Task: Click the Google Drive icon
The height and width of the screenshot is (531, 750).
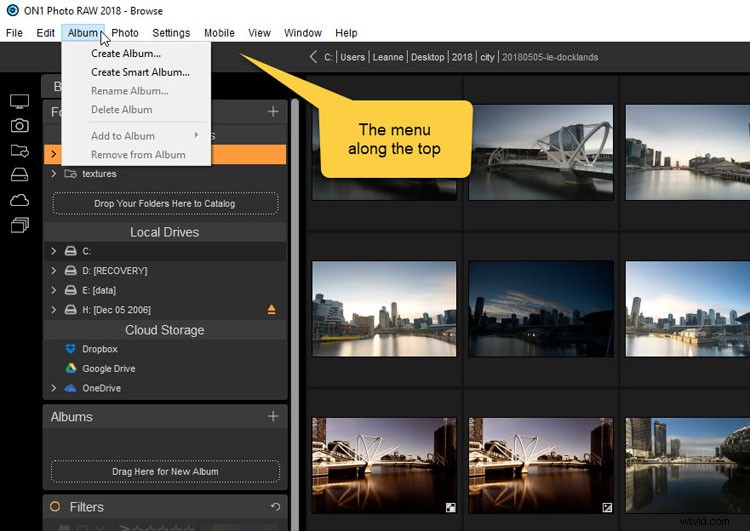Action: [x=71, y=368]
